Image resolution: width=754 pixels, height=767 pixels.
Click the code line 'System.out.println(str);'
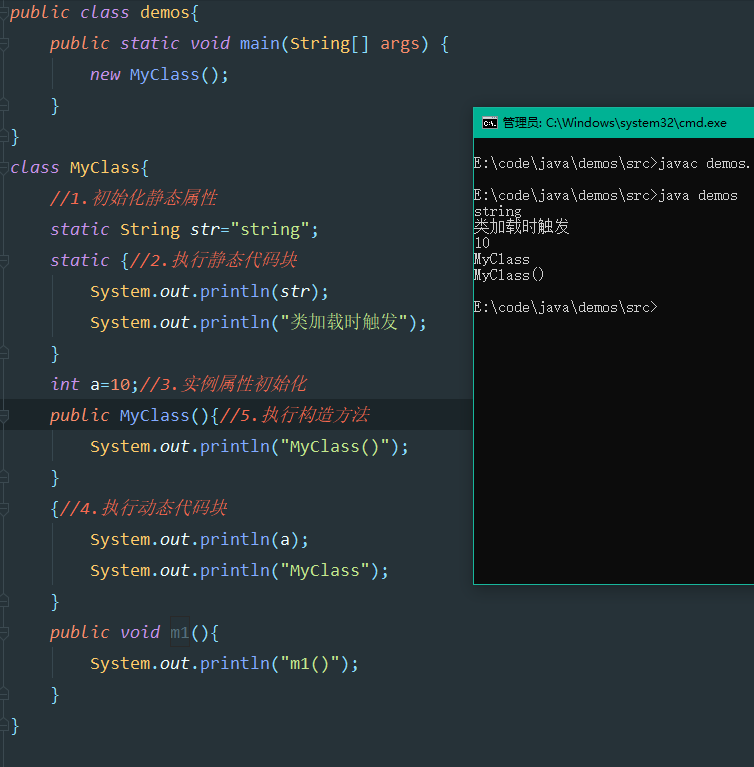pyautogui.click(x=209, y=292)
